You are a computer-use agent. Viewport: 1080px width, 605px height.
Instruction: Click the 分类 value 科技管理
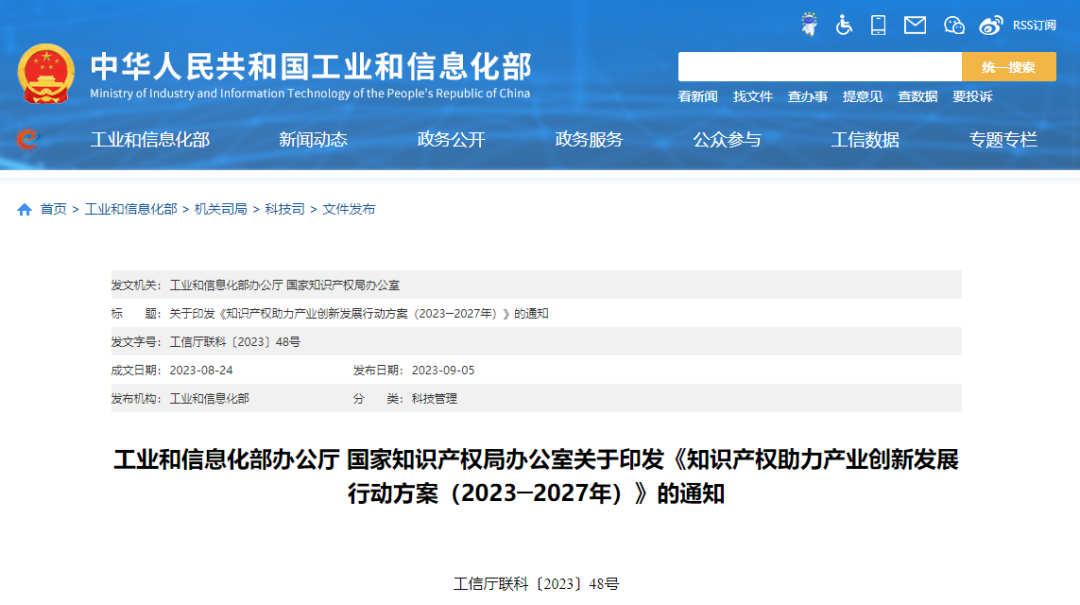(x=434, y=399)
